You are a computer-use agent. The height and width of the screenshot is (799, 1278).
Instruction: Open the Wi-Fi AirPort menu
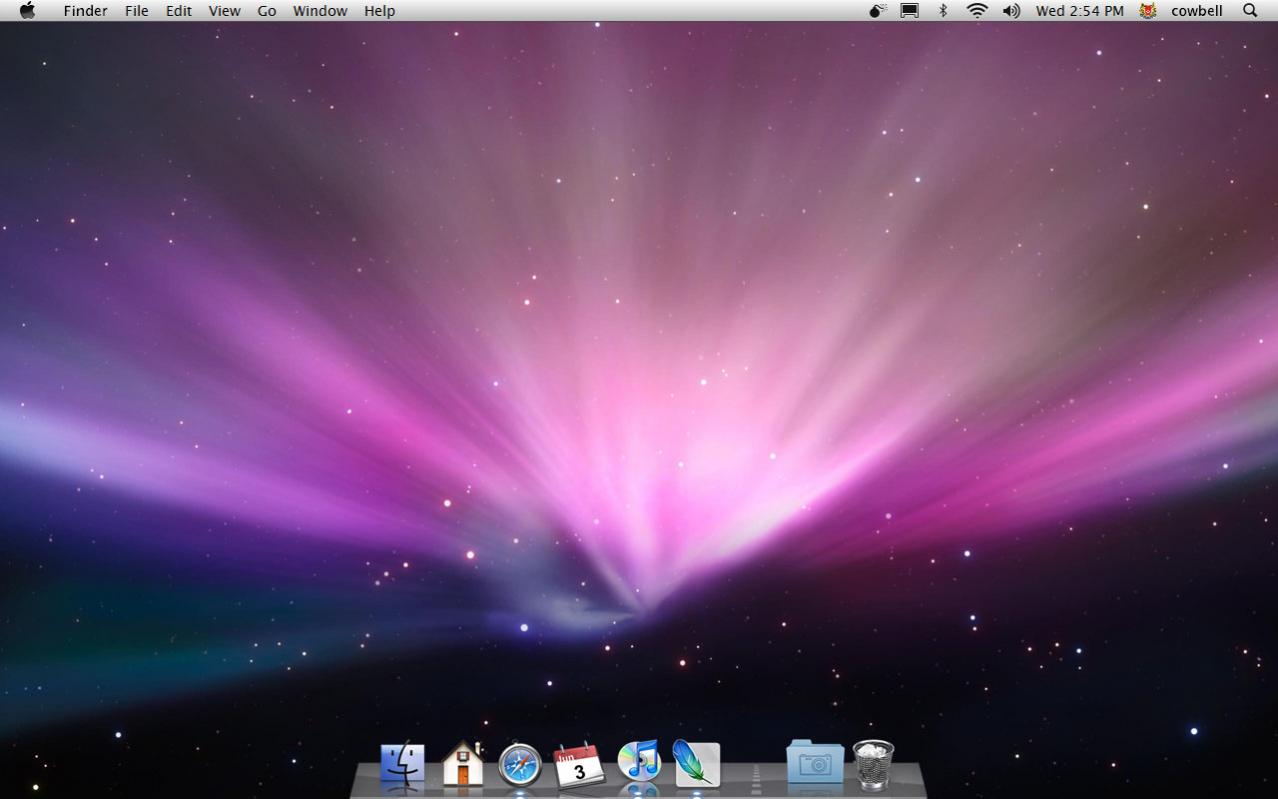coord(977,11)
